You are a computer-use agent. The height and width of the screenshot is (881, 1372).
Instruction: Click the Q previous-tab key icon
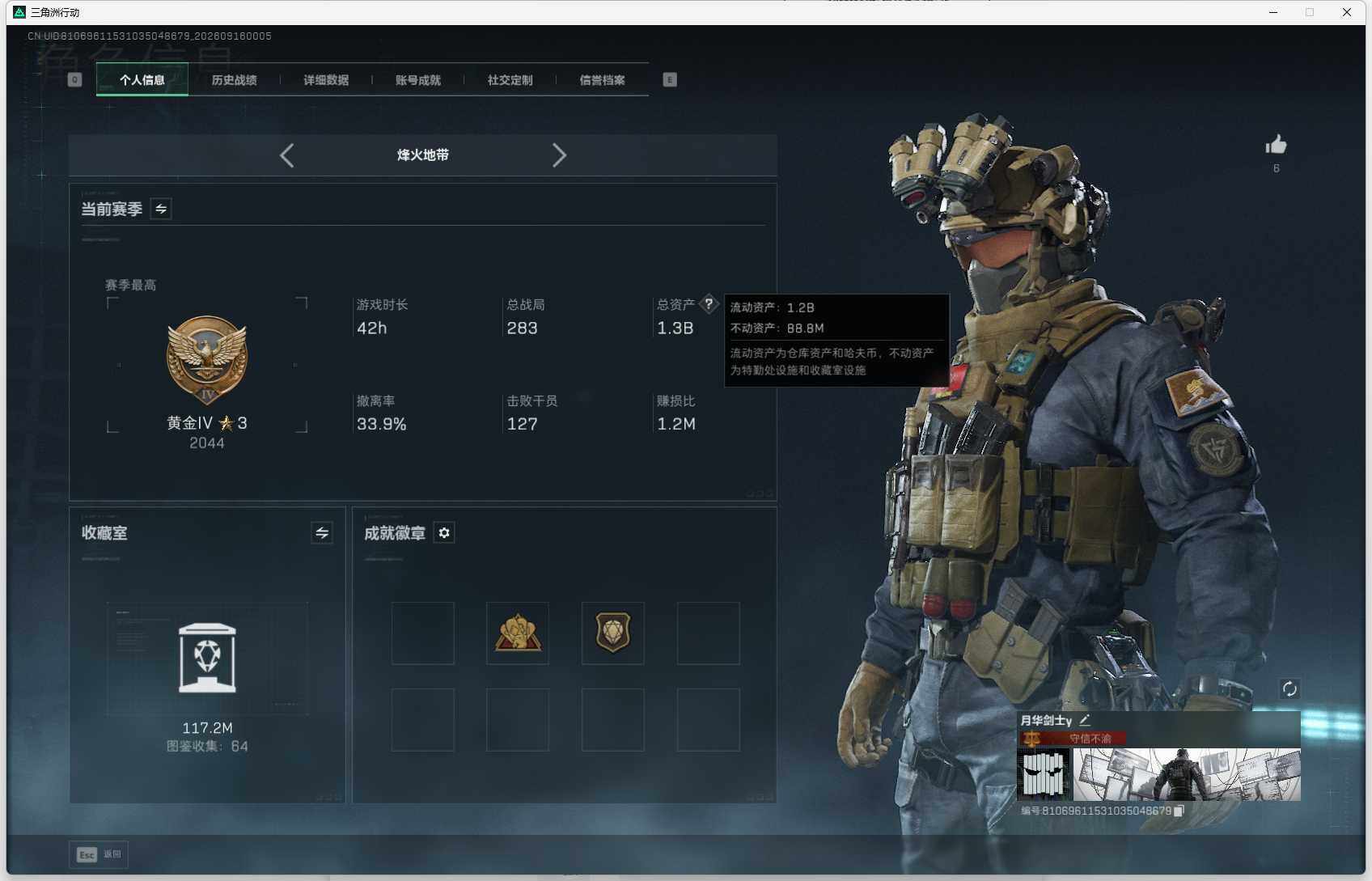(75, 79)
